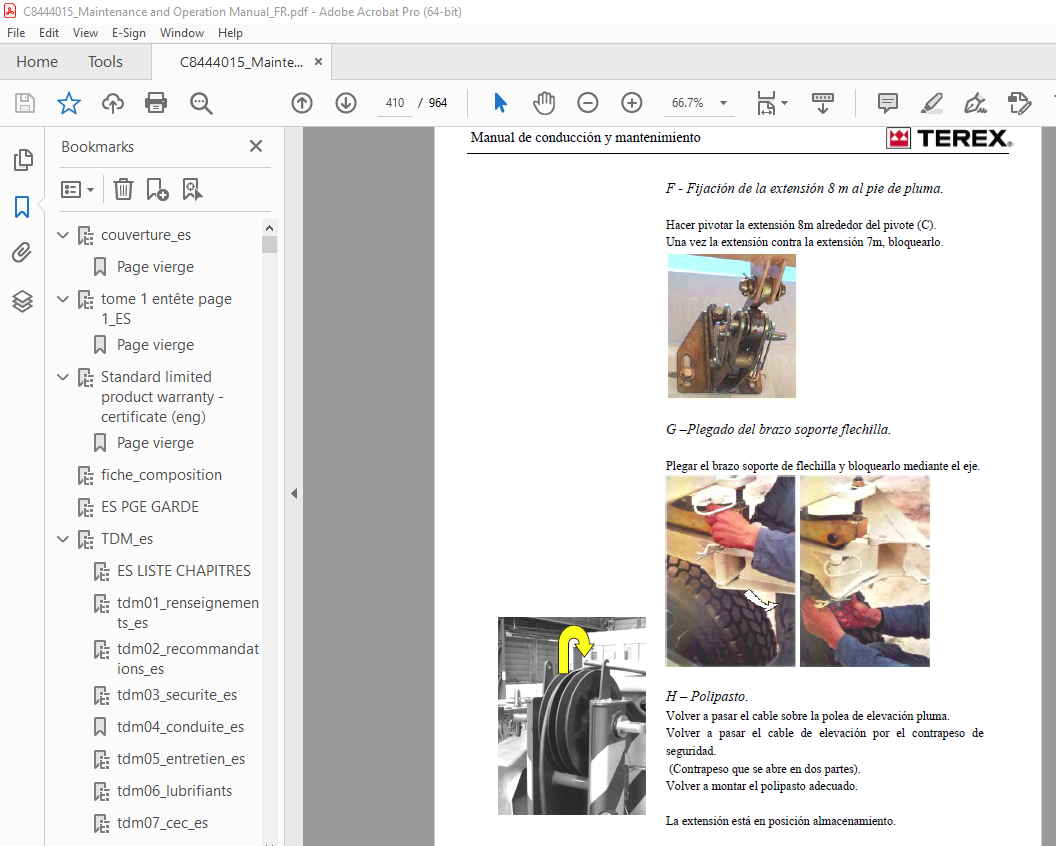The height and width of the screenshot is (846, 1056).
Task: Open the fit page options tool
Action: coord(766,103)
